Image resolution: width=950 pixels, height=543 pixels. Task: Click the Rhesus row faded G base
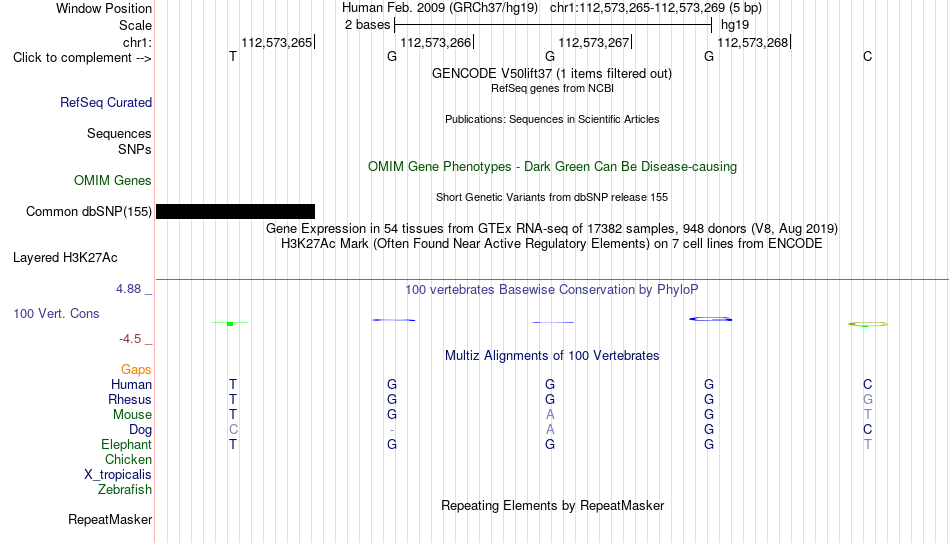[868, 400]
